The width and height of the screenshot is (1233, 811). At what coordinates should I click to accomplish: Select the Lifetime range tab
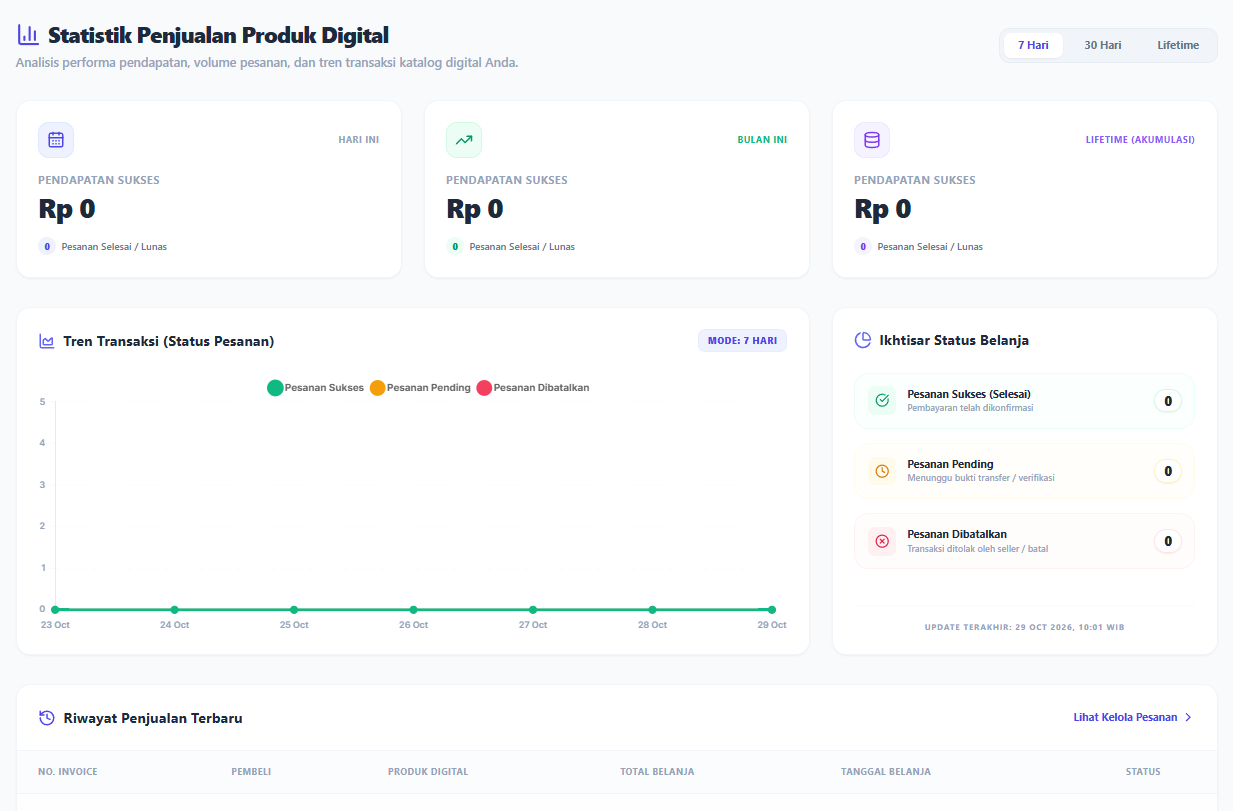pos(1178,45)
